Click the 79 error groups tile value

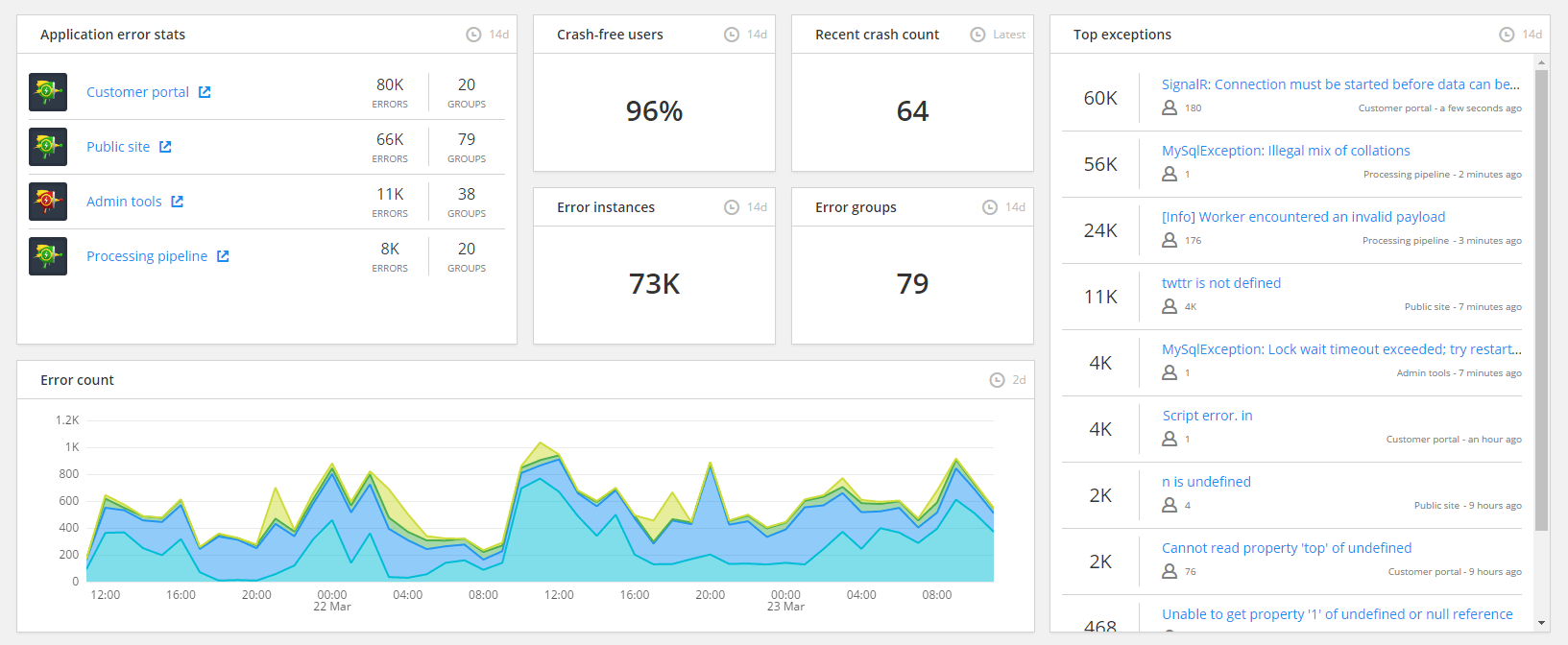click(x=912, y=284)
